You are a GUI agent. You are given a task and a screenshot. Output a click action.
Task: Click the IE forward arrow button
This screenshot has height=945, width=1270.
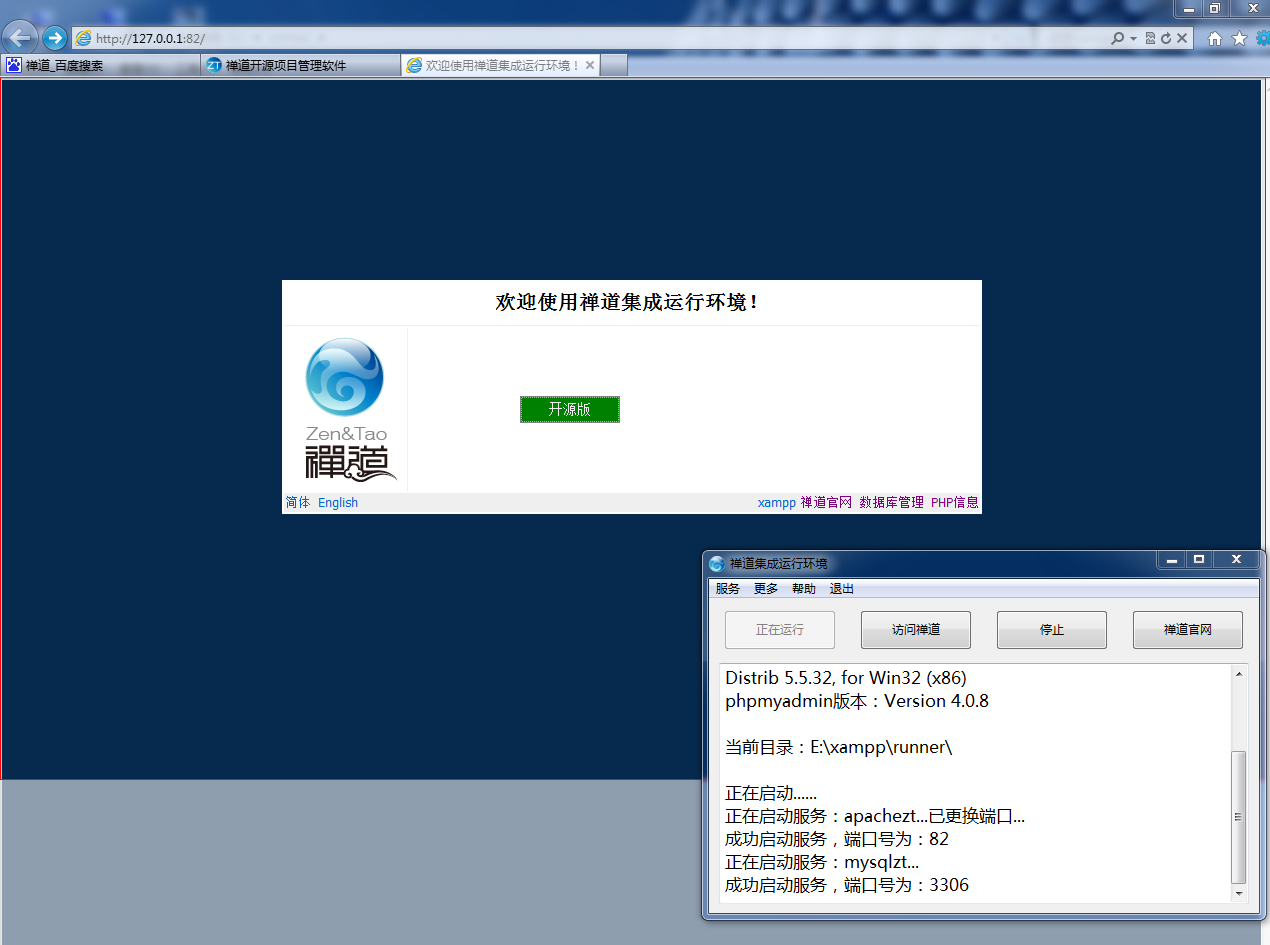click(x=54, y=39)
